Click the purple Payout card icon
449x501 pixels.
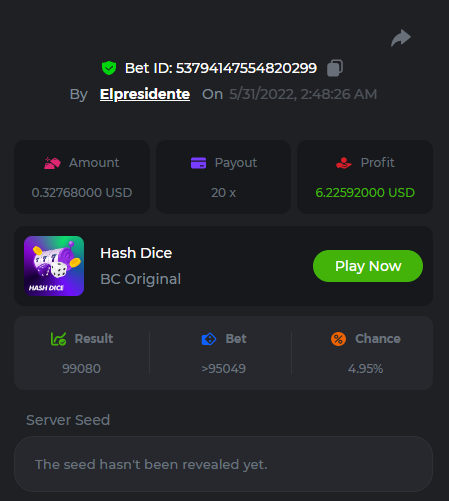point(198,163)
